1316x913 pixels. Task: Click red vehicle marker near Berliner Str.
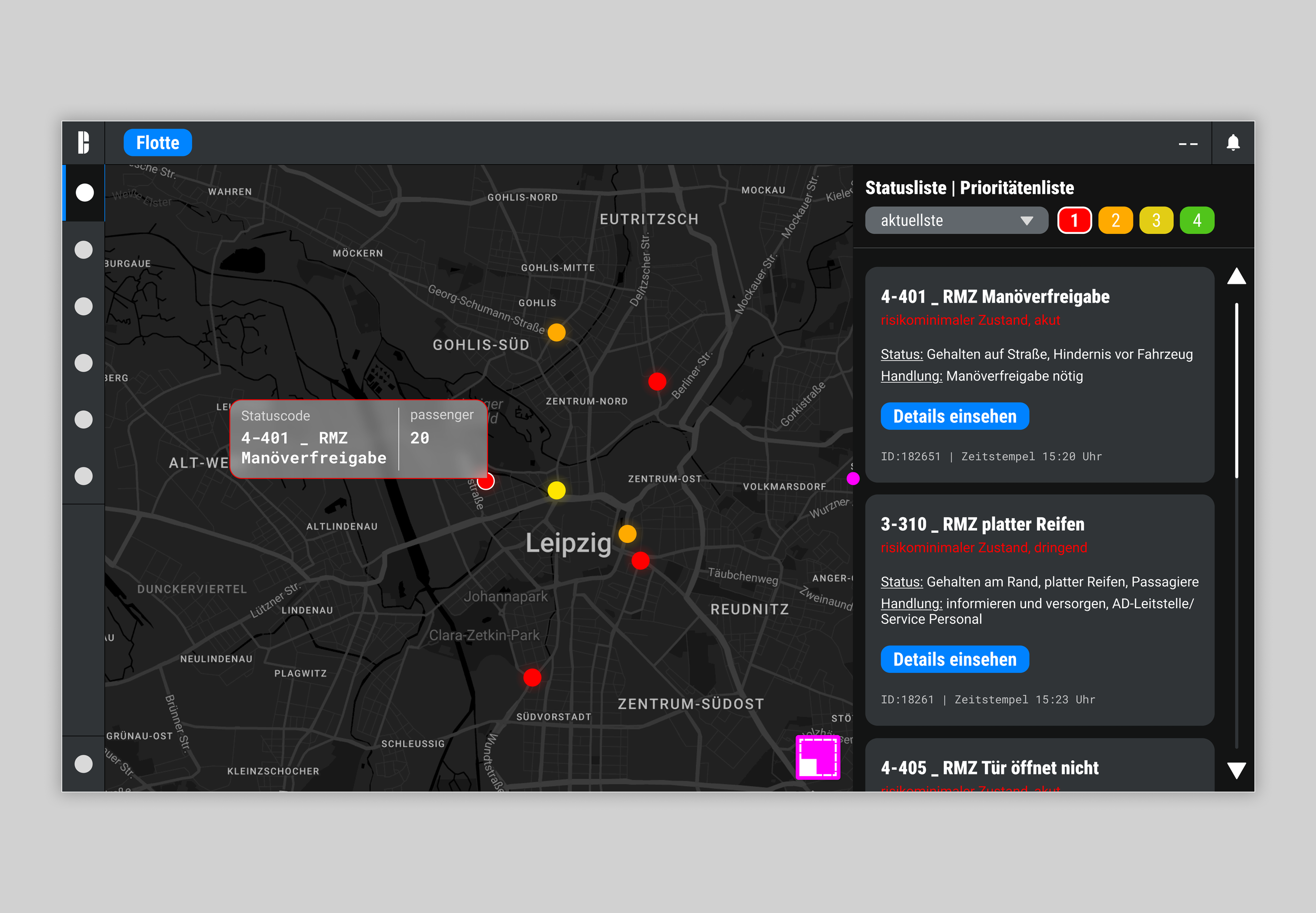[x=657, y=381]
